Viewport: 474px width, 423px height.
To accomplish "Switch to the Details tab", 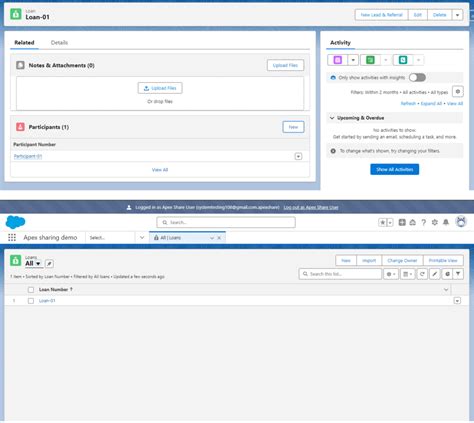I will pos(59,43).
